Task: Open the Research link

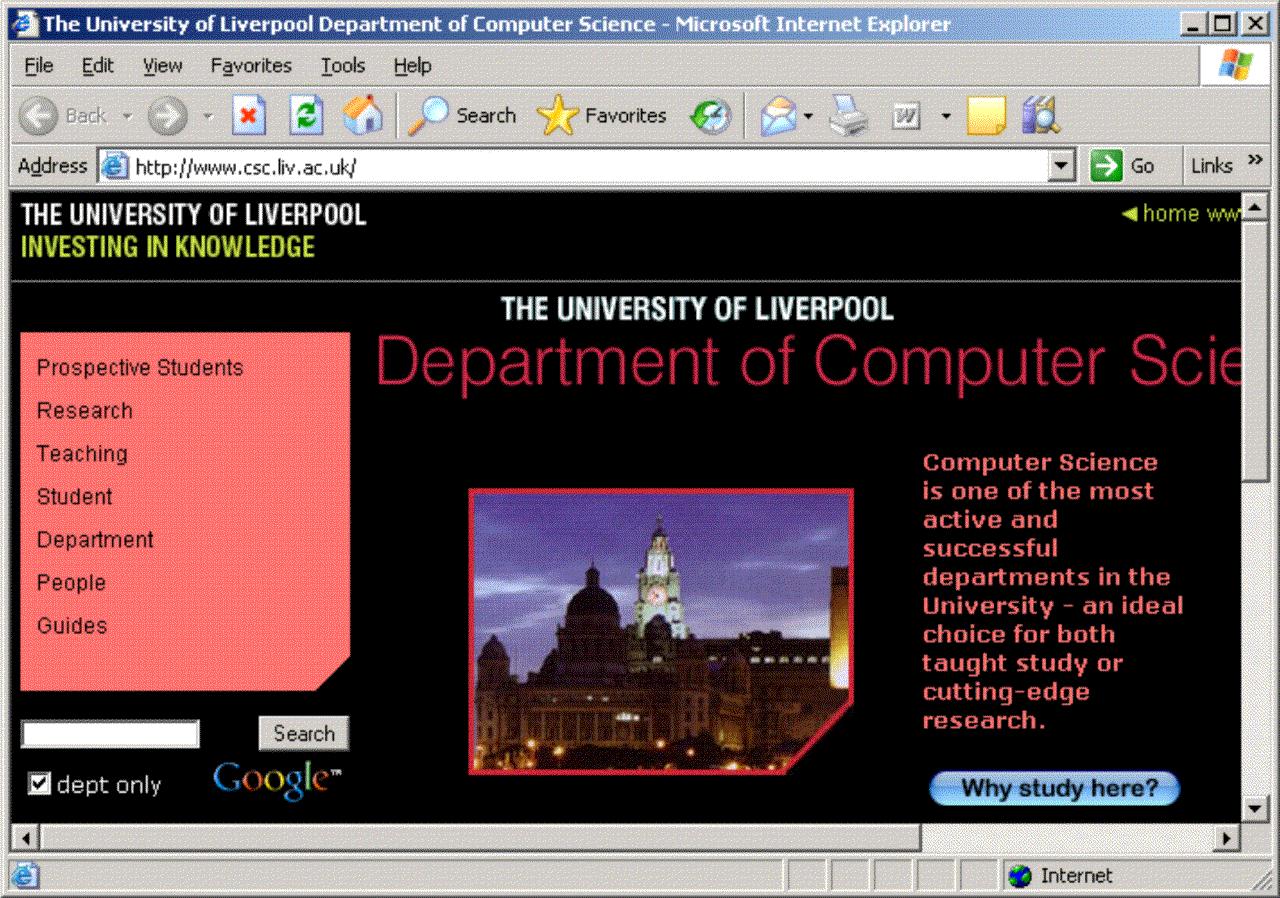Action: coord(85,411)
